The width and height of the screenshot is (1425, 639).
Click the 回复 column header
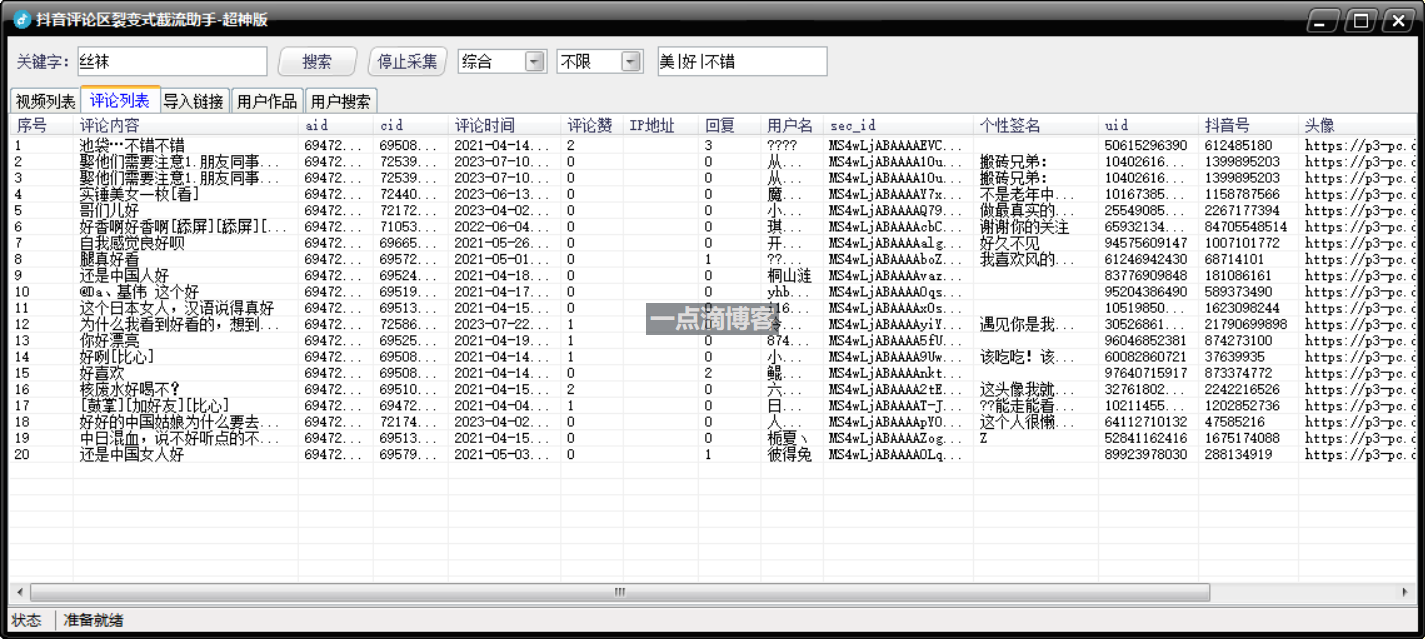point(729,125)
